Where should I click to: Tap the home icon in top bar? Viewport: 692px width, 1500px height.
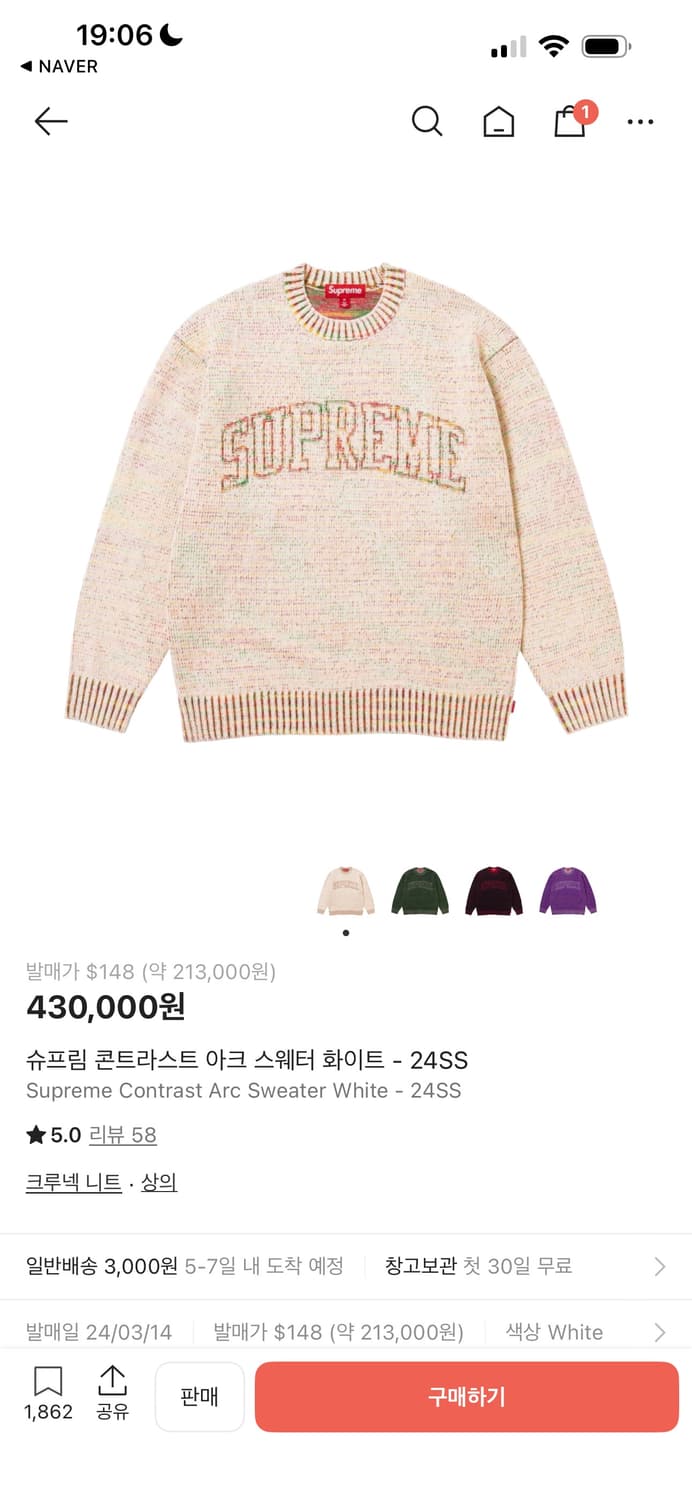pos(498,122)
